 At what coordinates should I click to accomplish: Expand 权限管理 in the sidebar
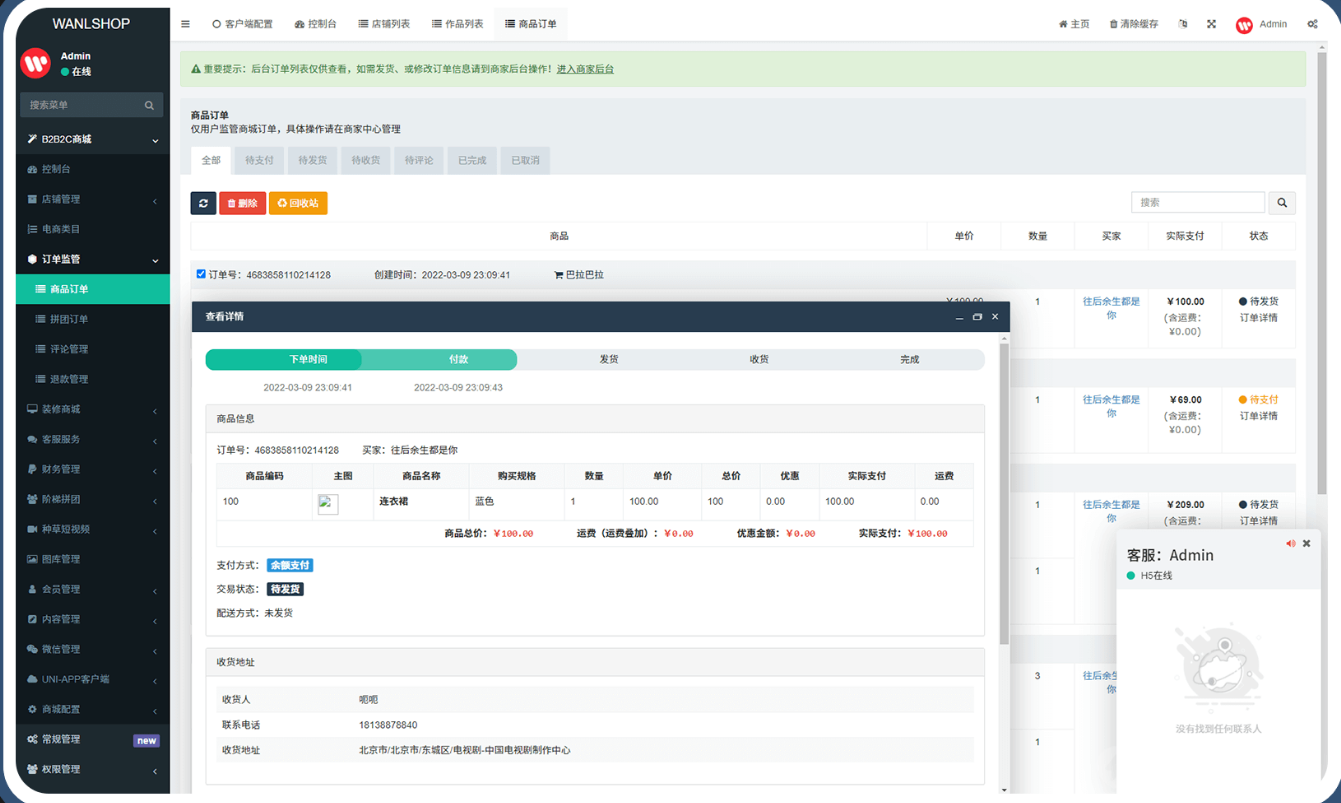[93, 769]
